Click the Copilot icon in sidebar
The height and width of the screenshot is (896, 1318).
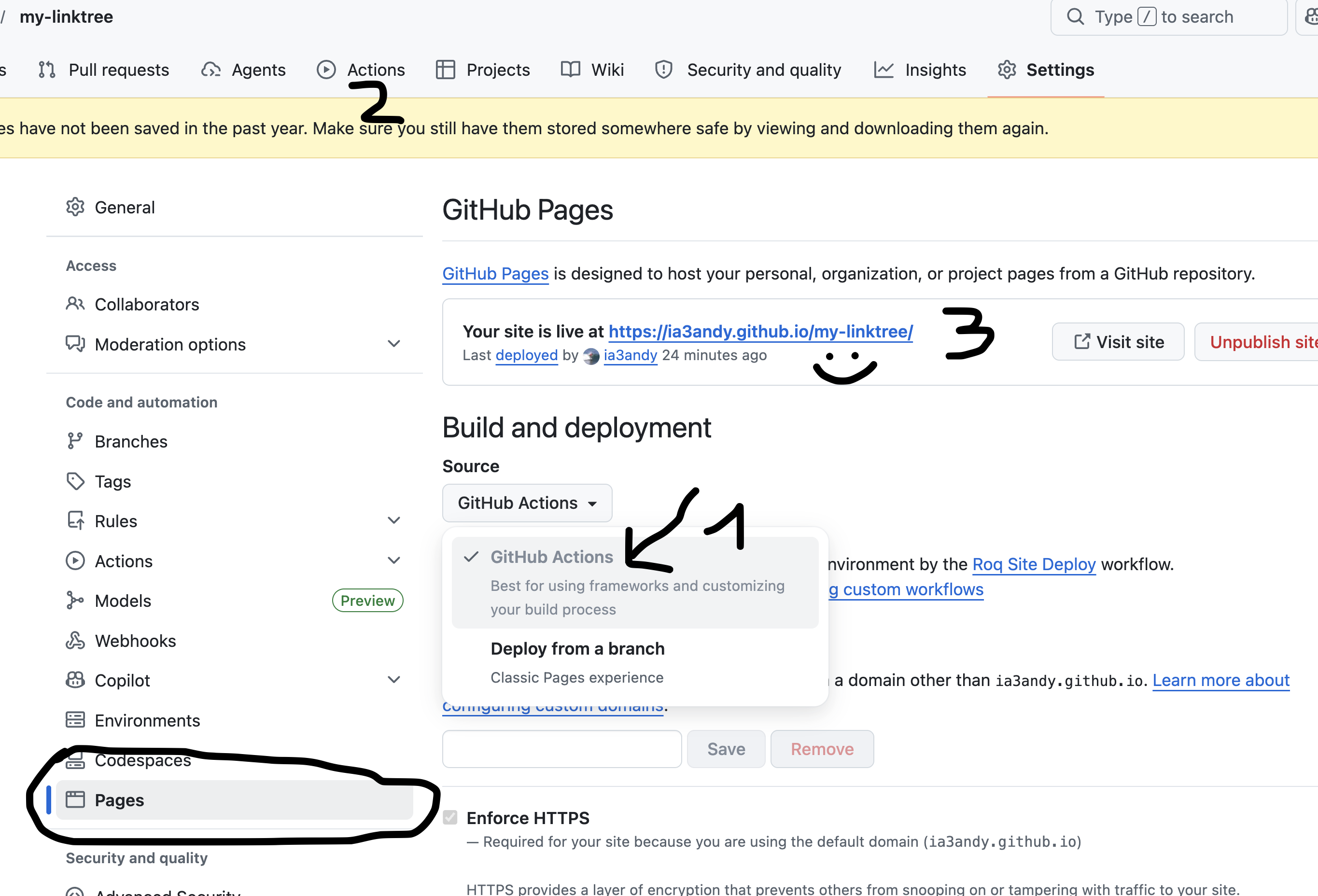75,680
